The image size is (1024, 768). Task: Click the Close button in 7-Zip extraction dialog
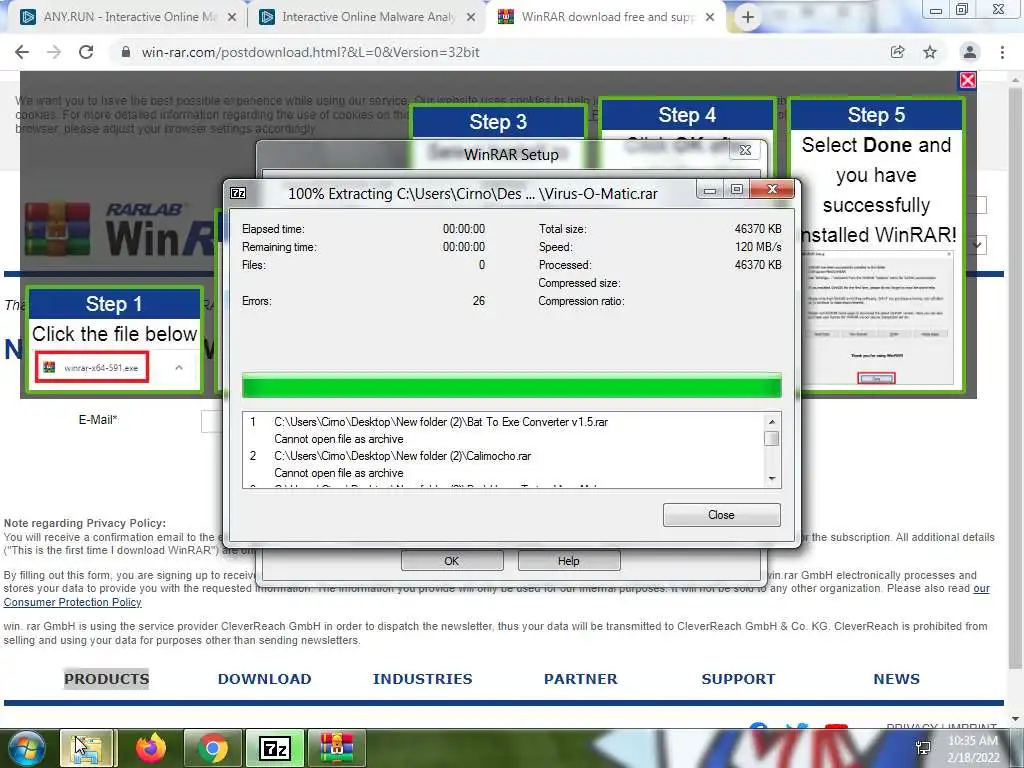click(x=721, y=515)
